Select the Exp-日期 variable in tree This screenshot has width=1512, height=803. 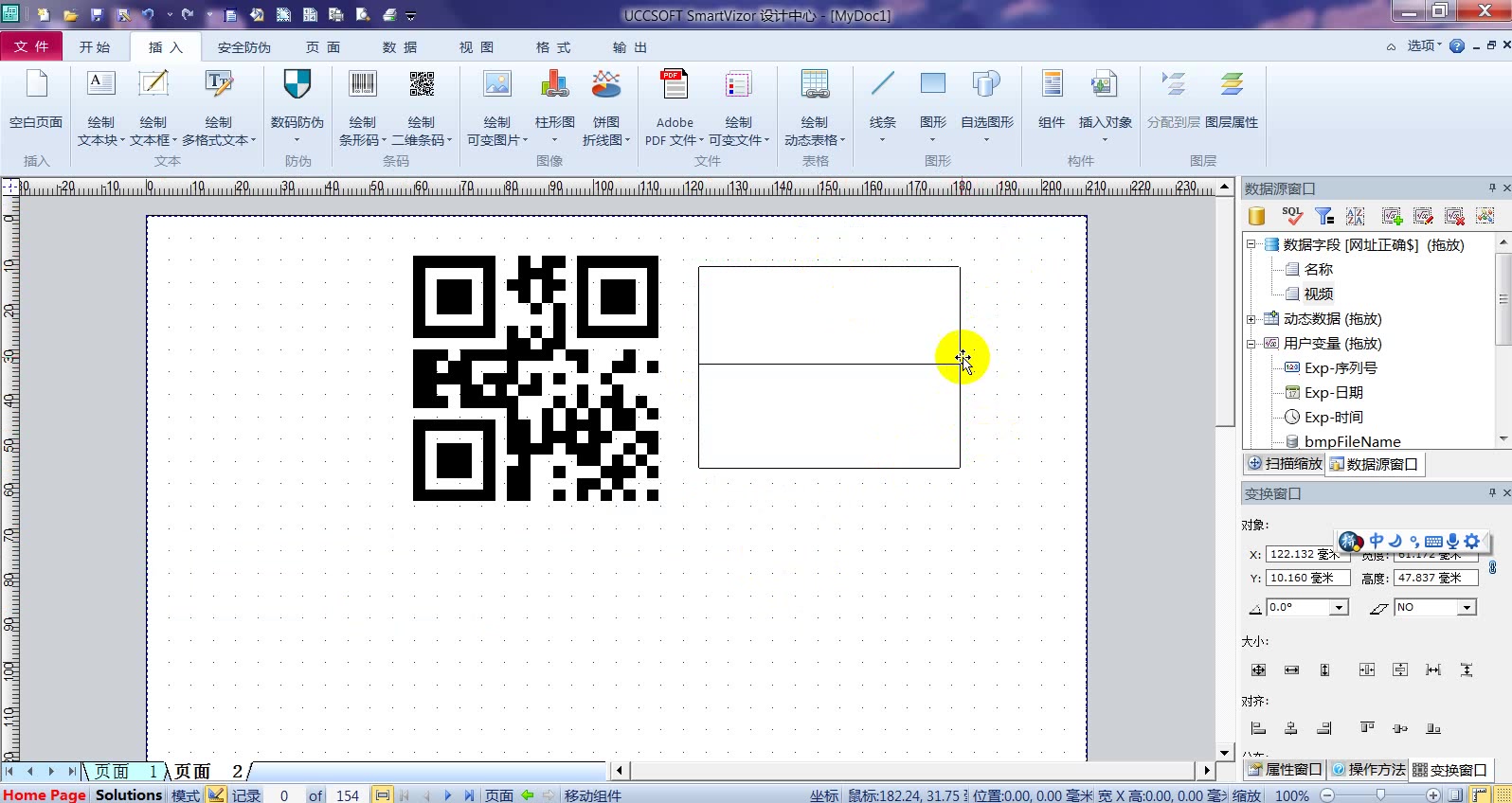pos(1333,393)
